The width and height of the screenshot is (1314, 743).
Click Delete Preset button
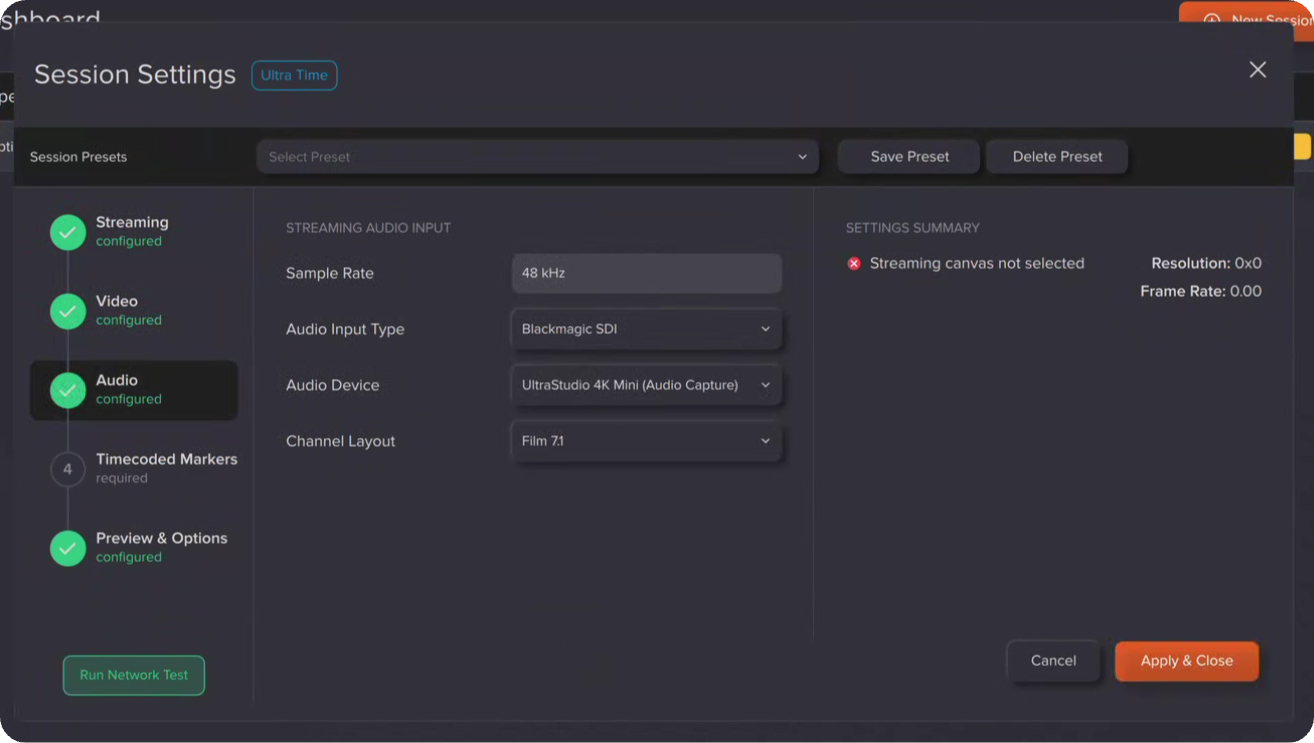tap(1057, 157)
